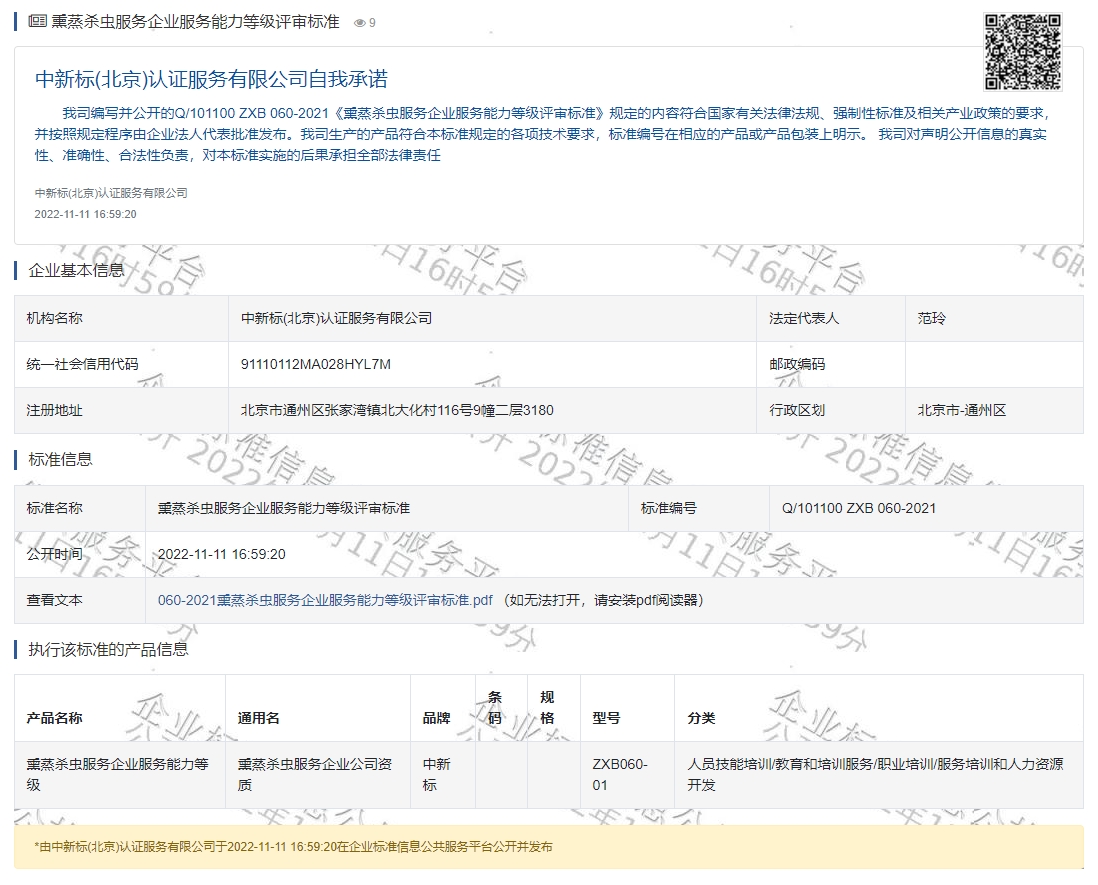Select legal representative name 范玲

(931, 319)
